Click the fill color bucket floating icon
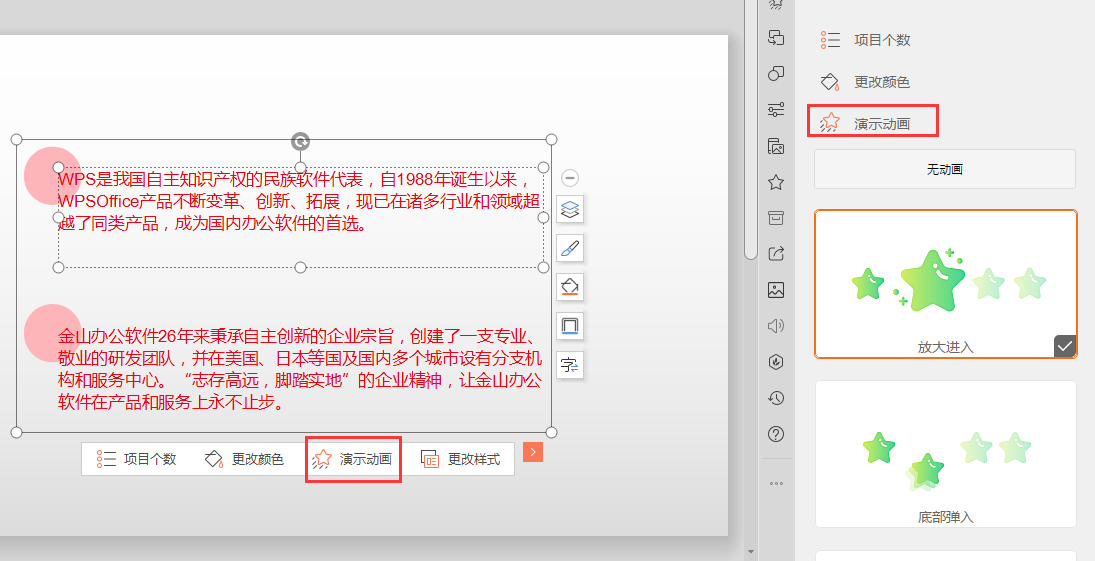The image size is (1095, 561). pyautogui.click(x=570, y=287)
